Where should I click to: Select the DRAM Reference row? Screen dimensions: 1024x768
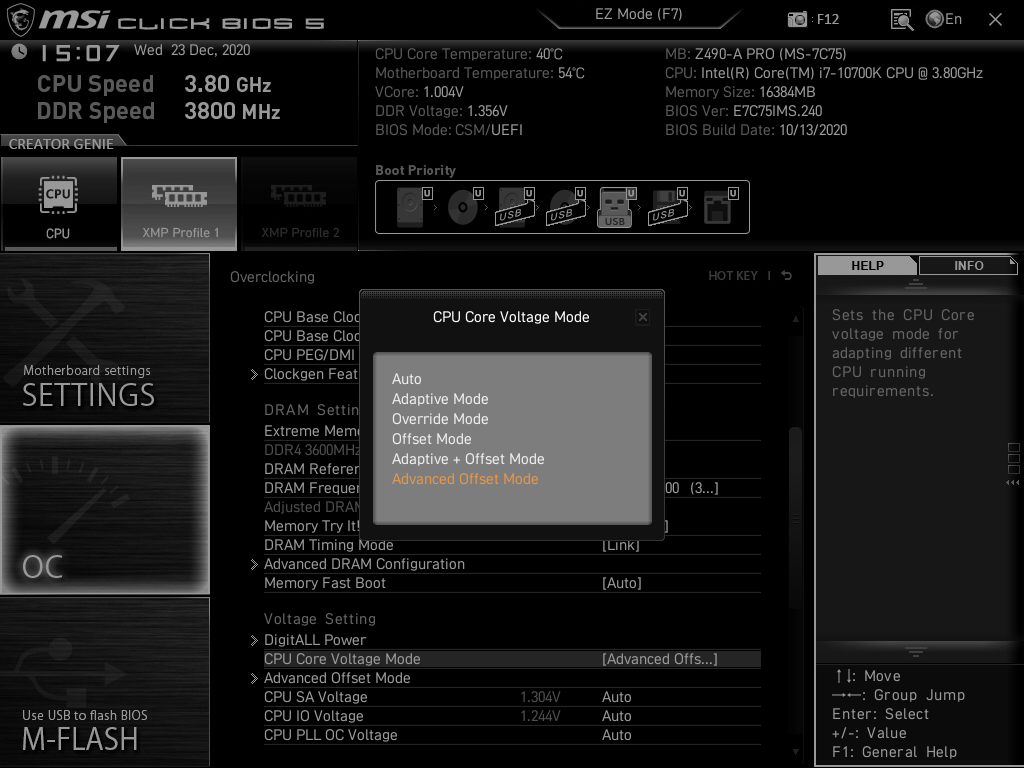coord(312,469)
